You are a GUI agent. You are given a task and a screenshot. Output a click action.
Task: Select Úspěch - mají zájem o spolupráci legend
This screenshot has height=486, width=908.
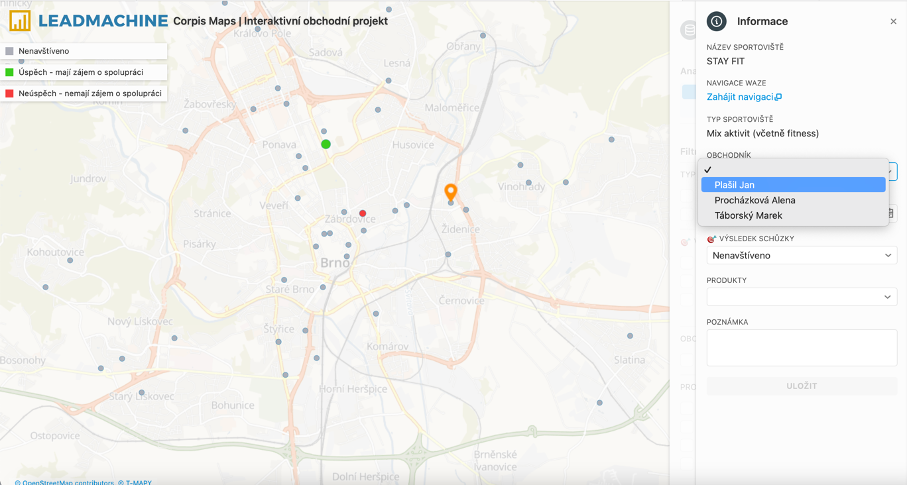point(83,72)
